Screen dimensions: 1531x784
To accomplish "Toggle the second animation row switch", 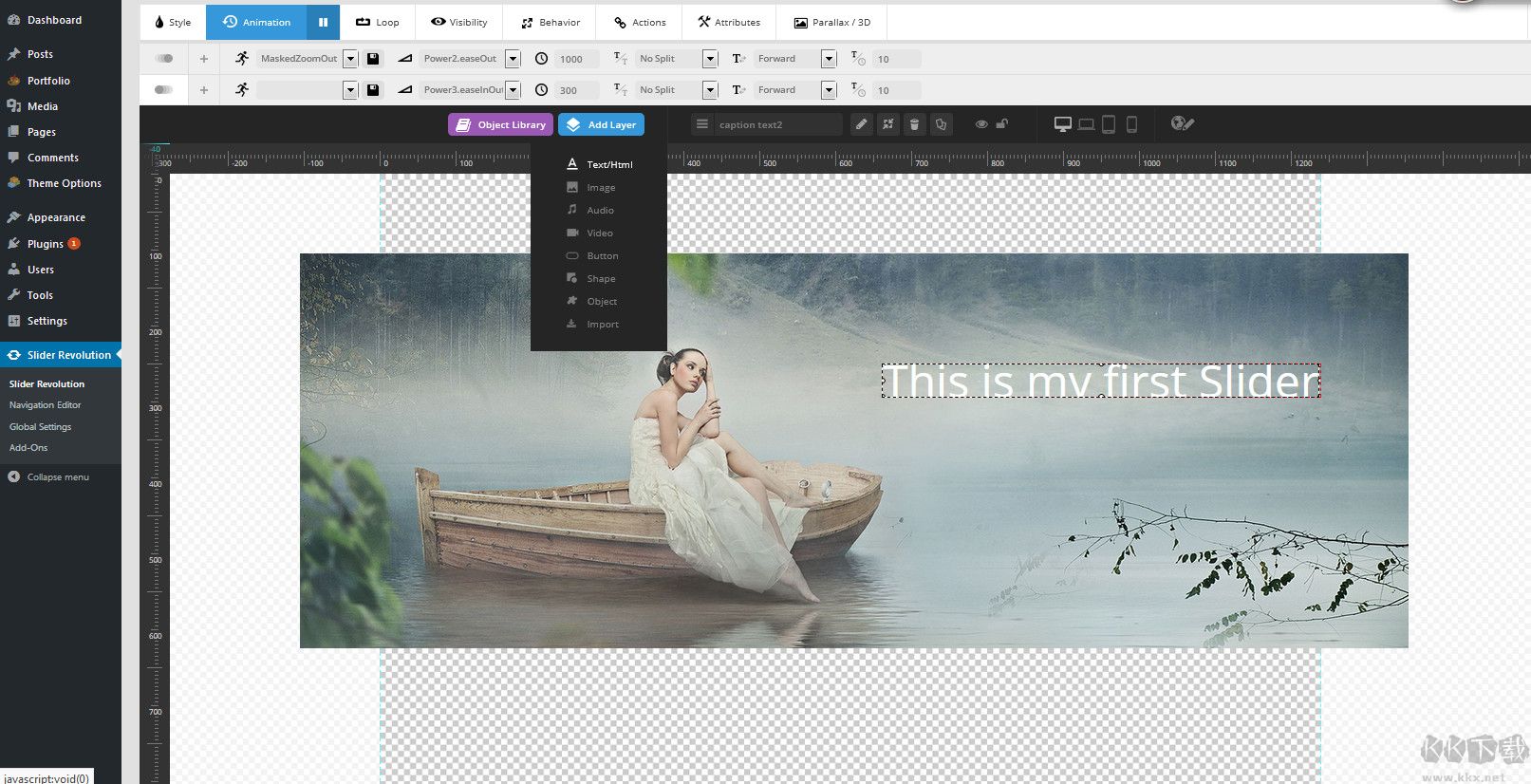I will point(164,90).
